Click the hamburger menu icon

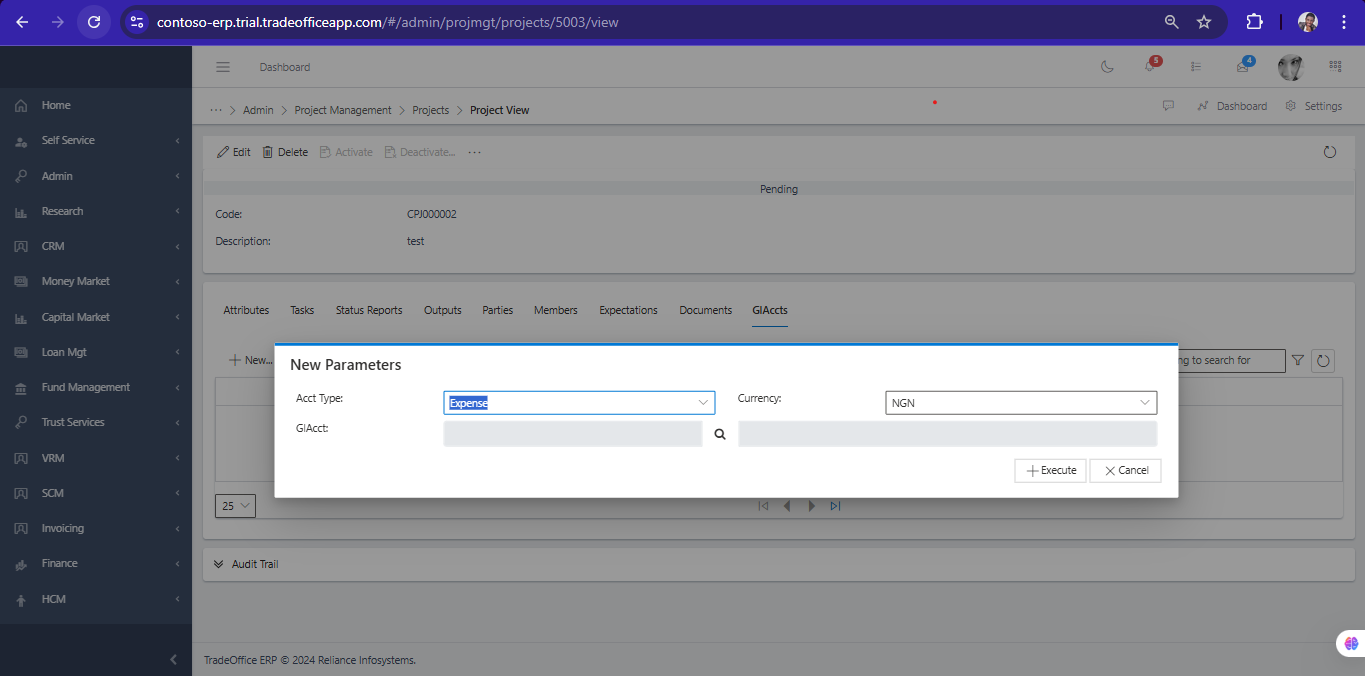tap(223, 67)
